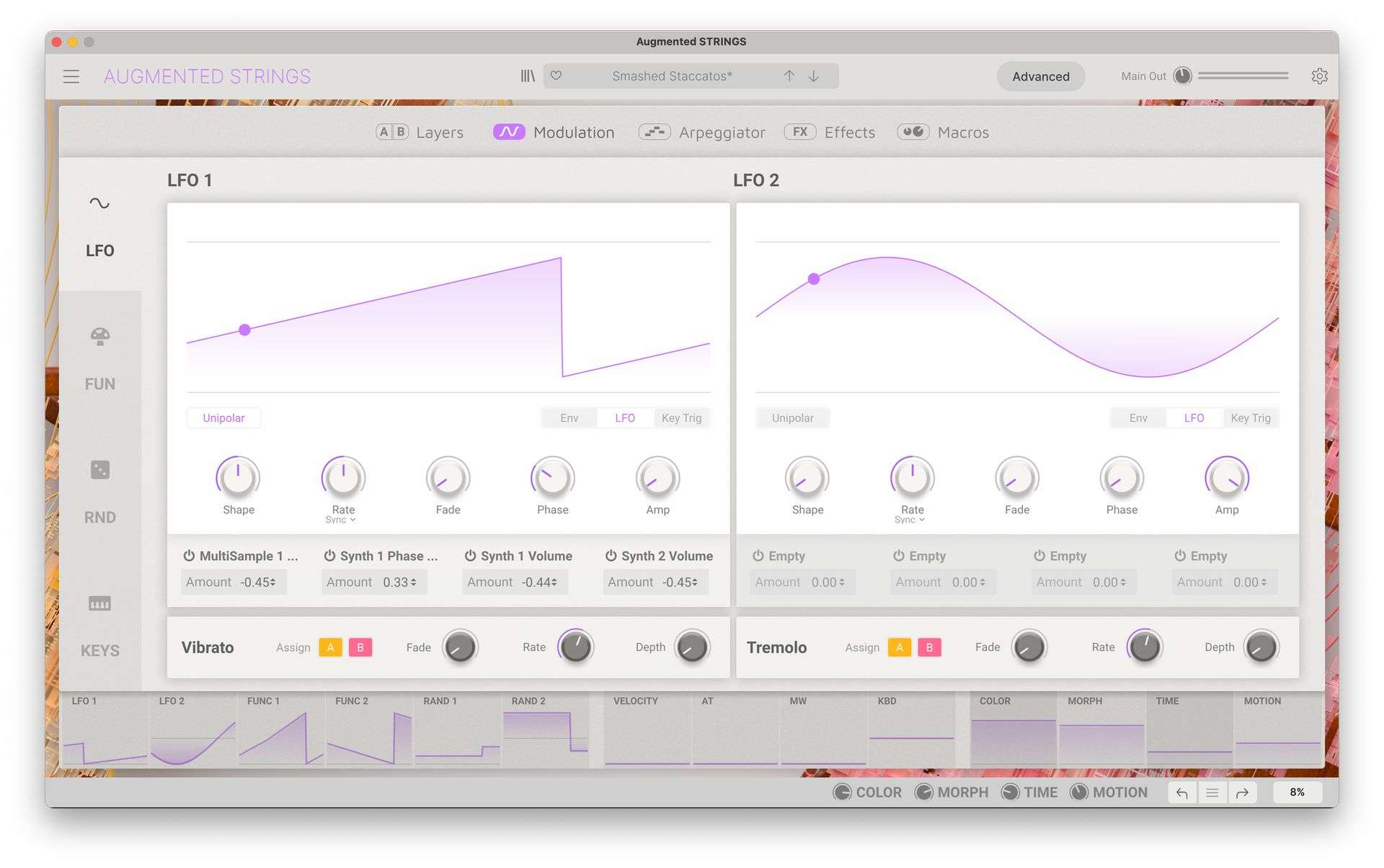Image resolution: width=1384 pixels, height=868 pixels.
Task: Open the VELOCITY modulation thumbnail
Action: click(x=647, y=730)
